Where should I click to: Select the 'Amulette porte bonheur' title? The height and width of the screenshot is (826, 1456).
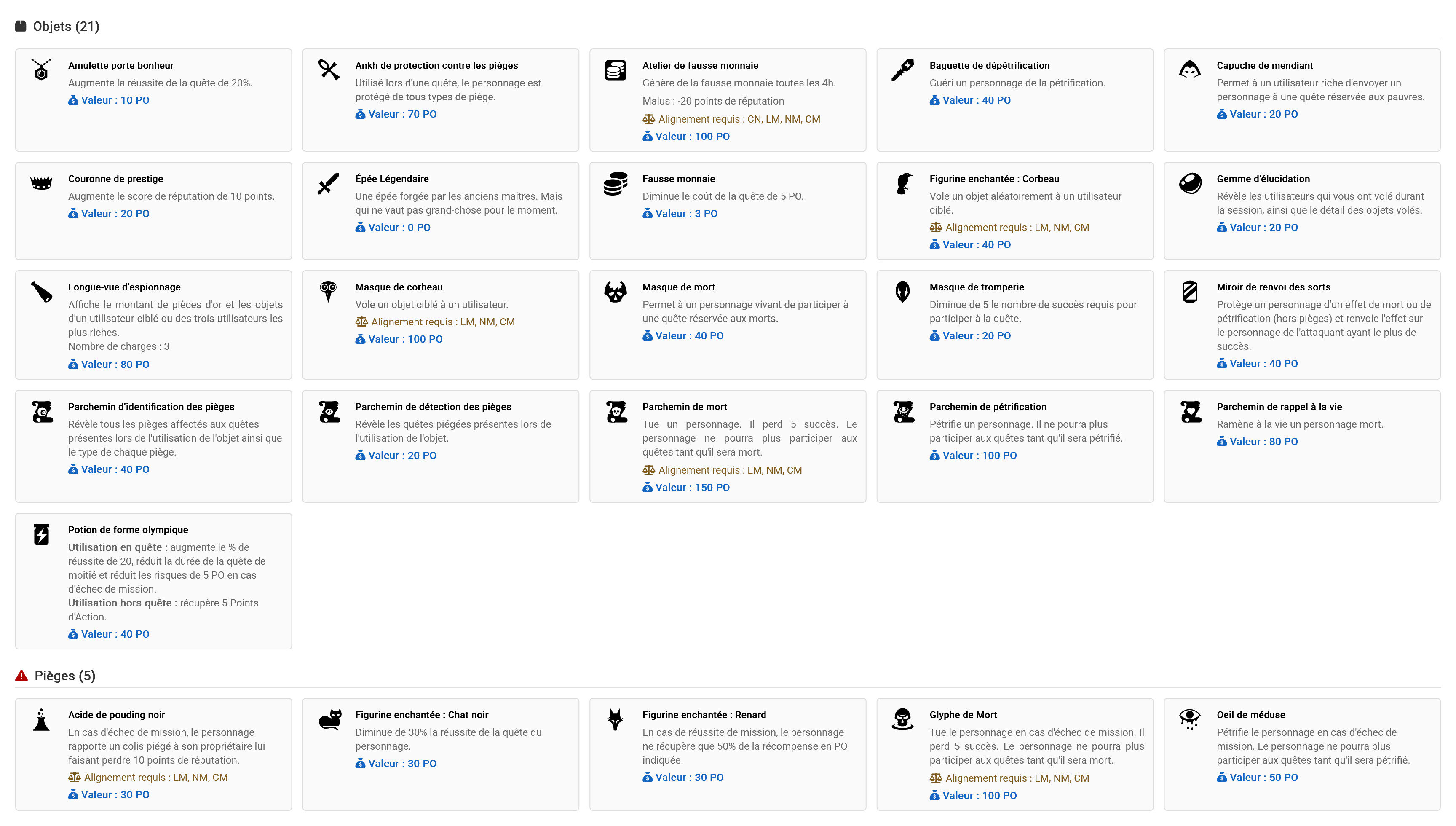[x=121, y=65]
